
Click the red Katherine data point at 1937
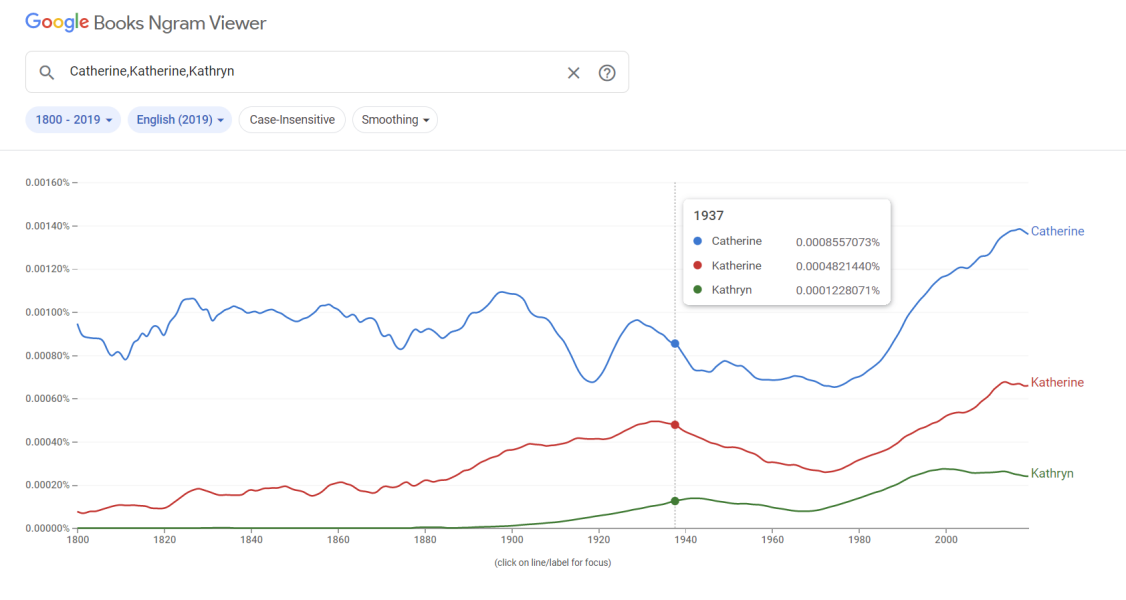[x=675, y=425]
